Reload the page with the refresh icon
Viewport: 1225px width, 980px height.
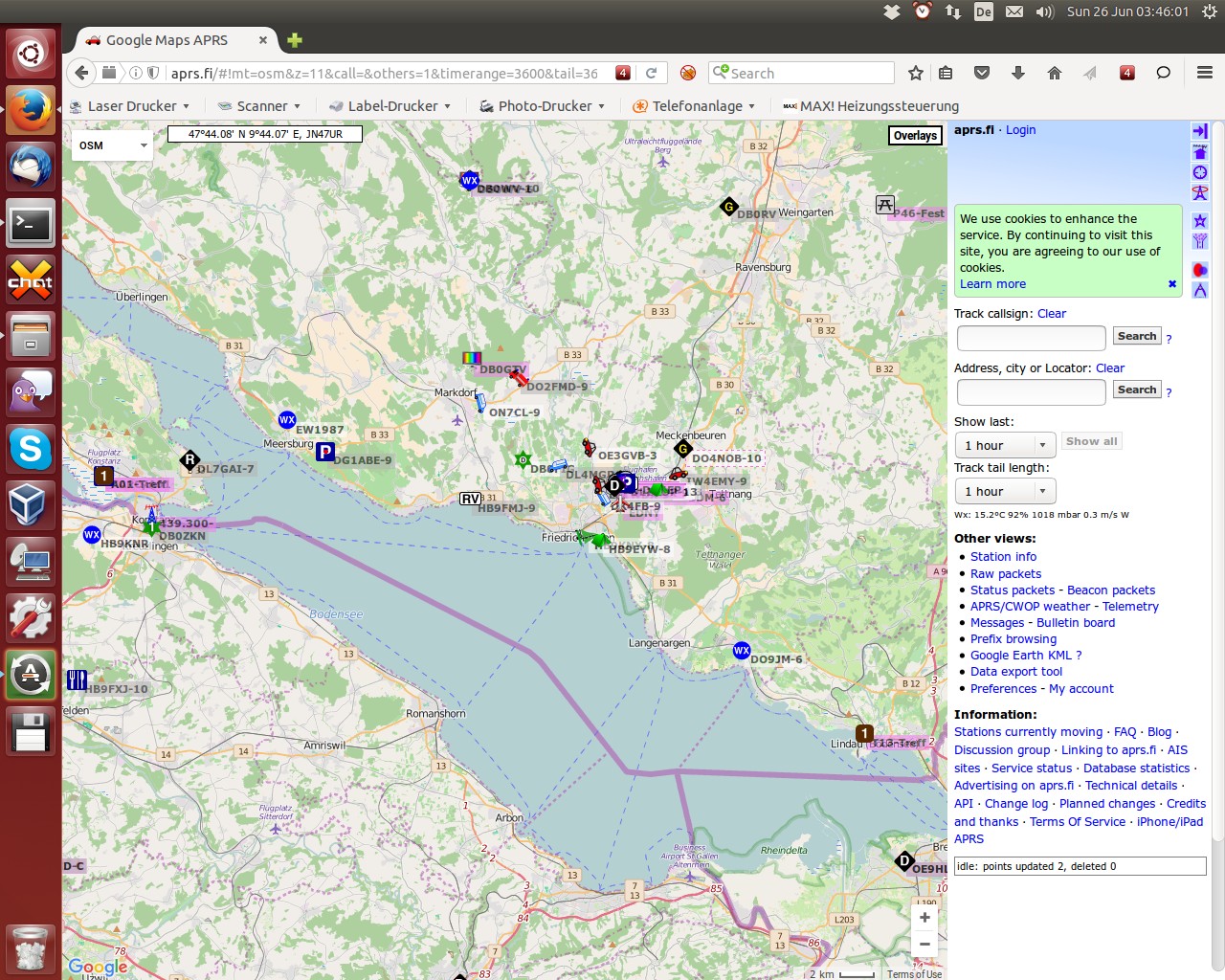coord(651,73)
